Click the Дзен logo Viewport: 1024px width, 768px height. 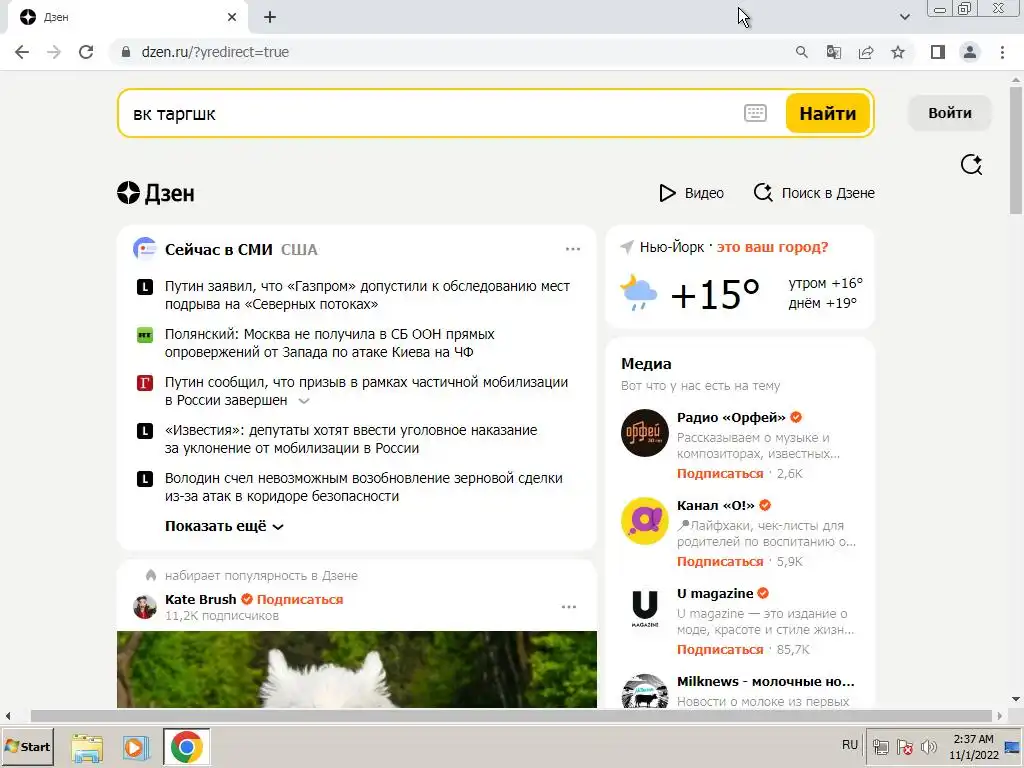[x=155, y=193]
